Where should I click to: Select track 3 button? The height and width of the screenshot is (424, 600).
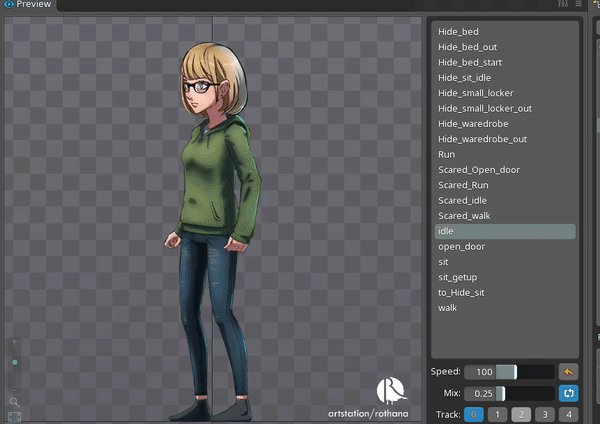[x=545, y=414]
